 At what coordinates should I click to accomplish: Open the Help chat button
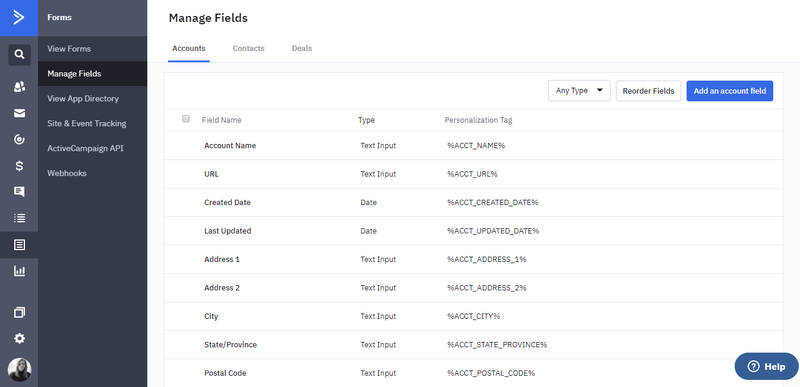click(766, 366)
